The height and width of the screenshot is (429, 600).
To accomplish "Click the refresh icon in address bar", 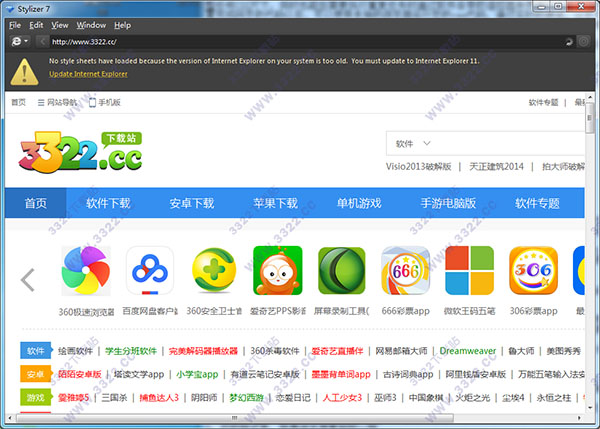I will pyautogui.click(x=569, y=42).
